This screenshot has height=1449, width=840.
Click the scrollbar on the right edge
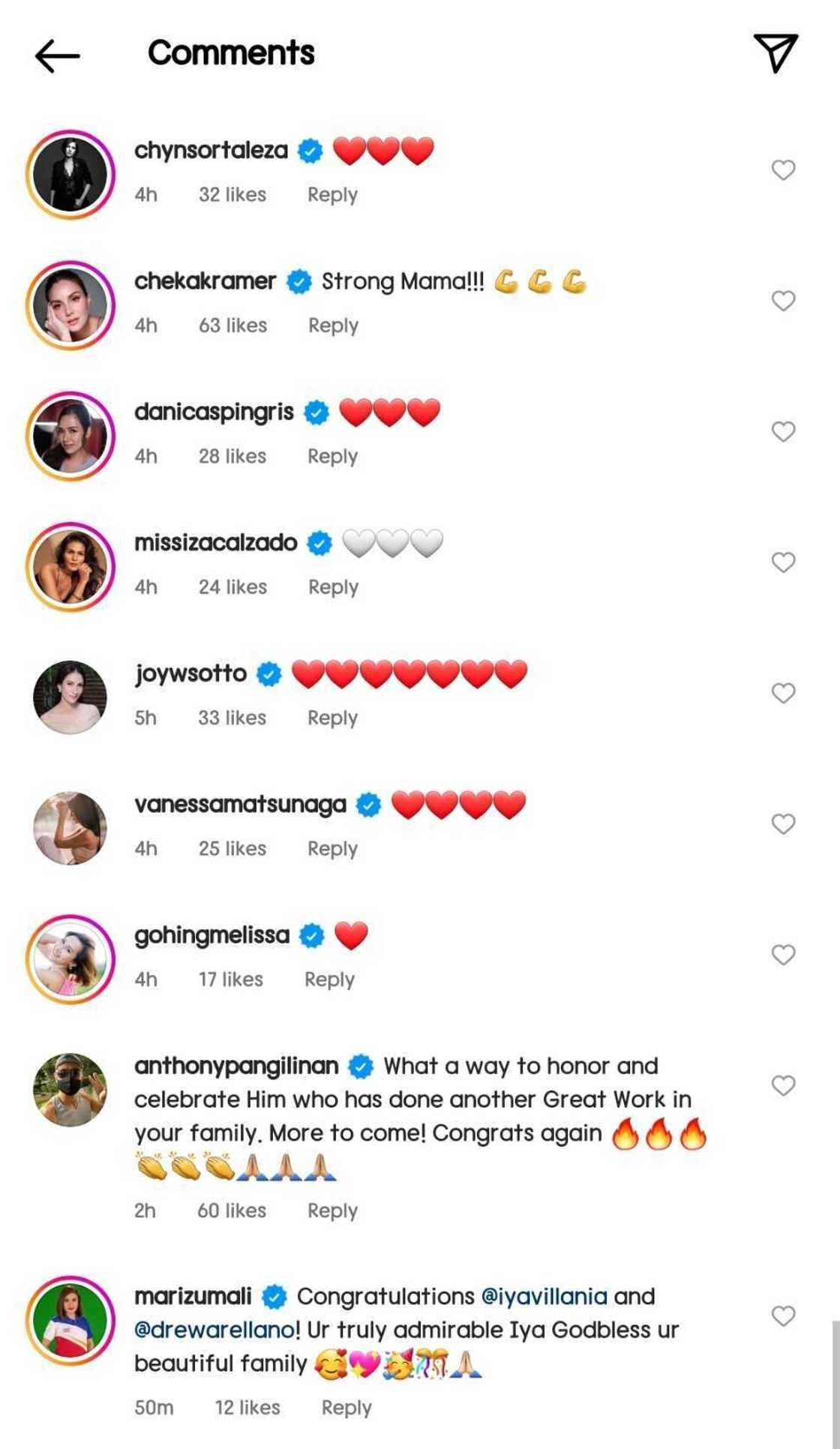[835, 1380]
